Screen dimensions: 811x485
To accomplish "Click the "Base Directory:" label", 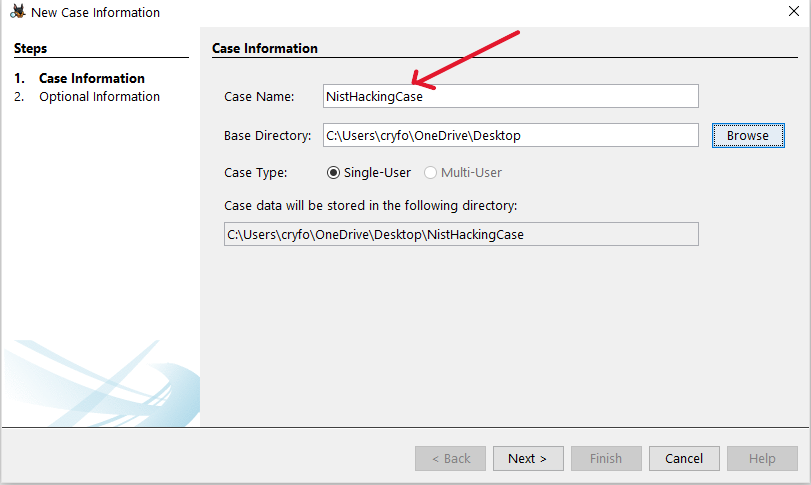I will 267,135.
